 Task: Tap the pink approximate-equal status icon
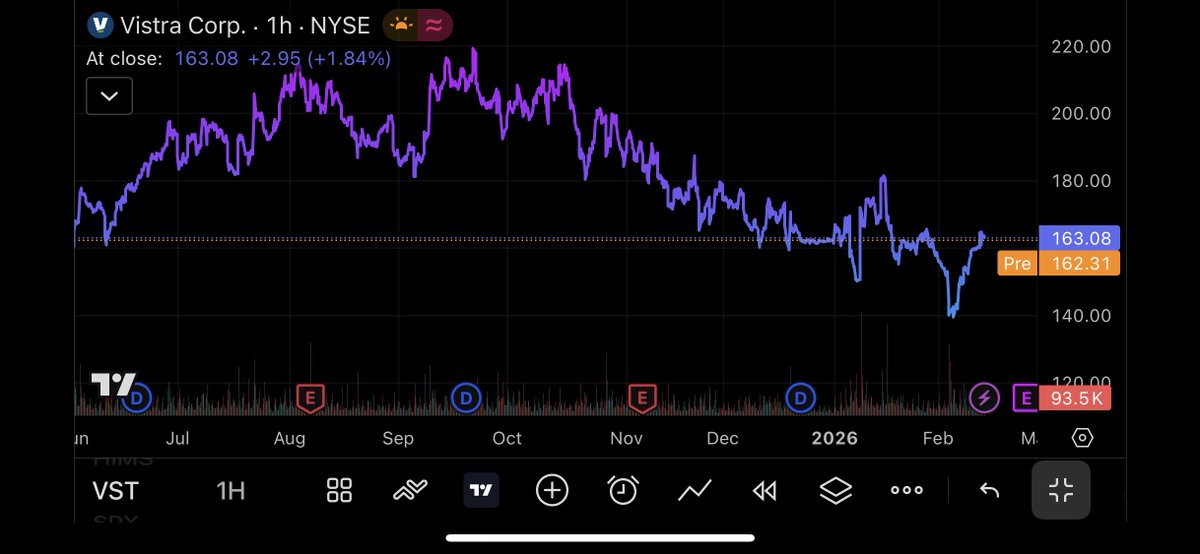tap(434, 25)
